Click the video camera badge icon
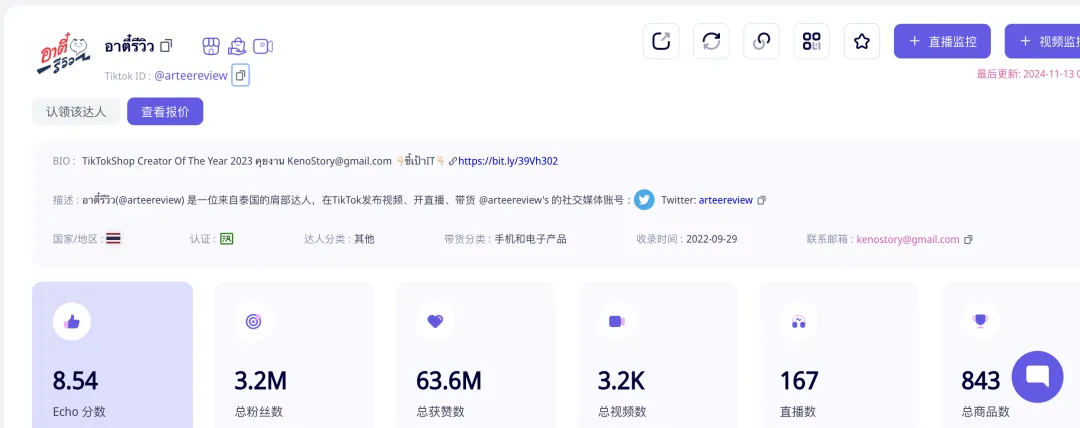 pos(263,46)
